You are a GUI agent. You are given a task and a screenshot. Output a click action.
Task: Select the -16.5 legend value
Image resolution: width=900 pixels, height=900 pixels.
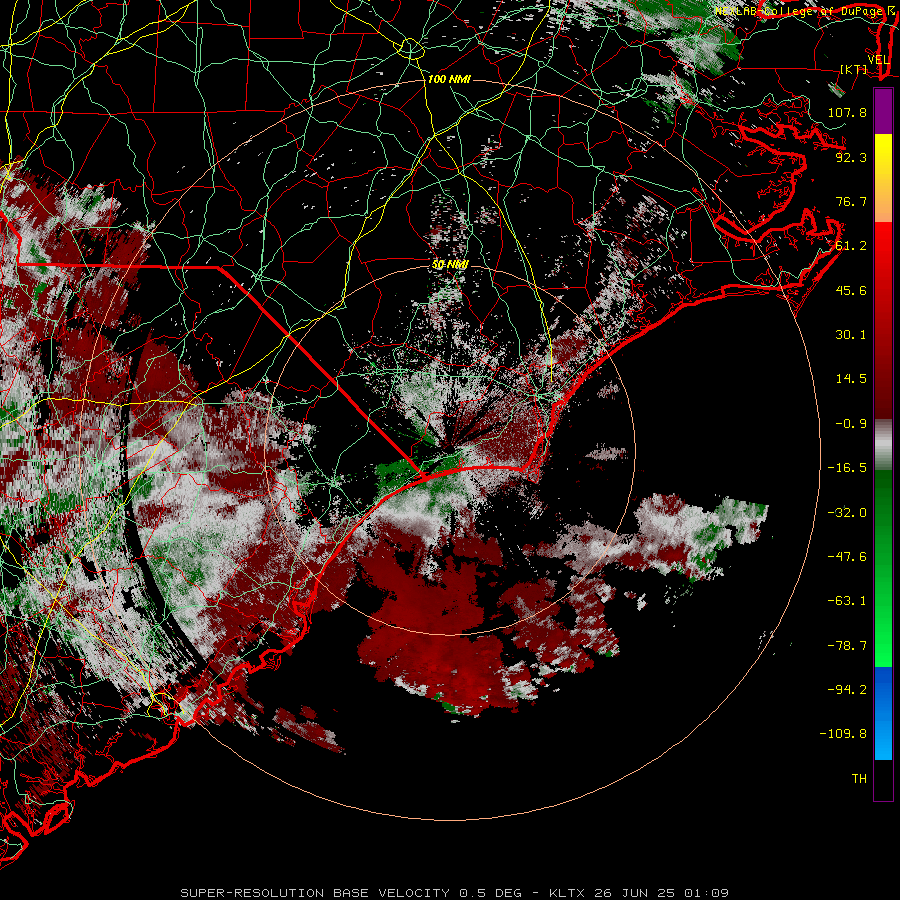(847, 468)
